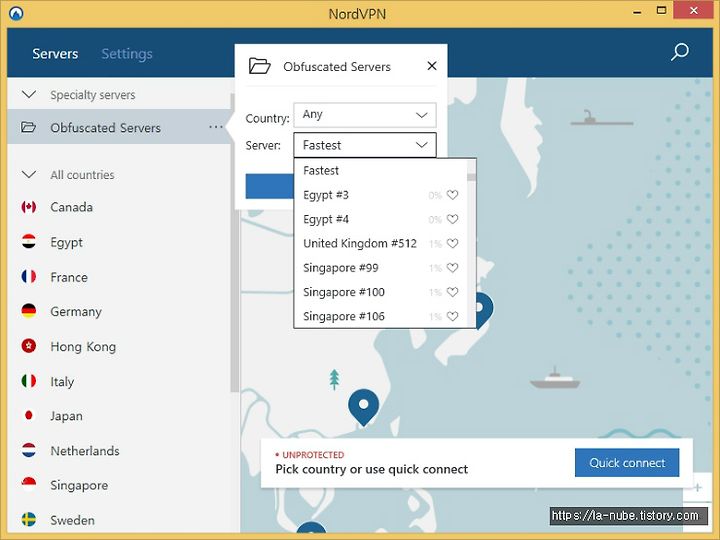Select United Kingdom #512 server
Viewport: 720px width, 540px height.
[380, 243]
